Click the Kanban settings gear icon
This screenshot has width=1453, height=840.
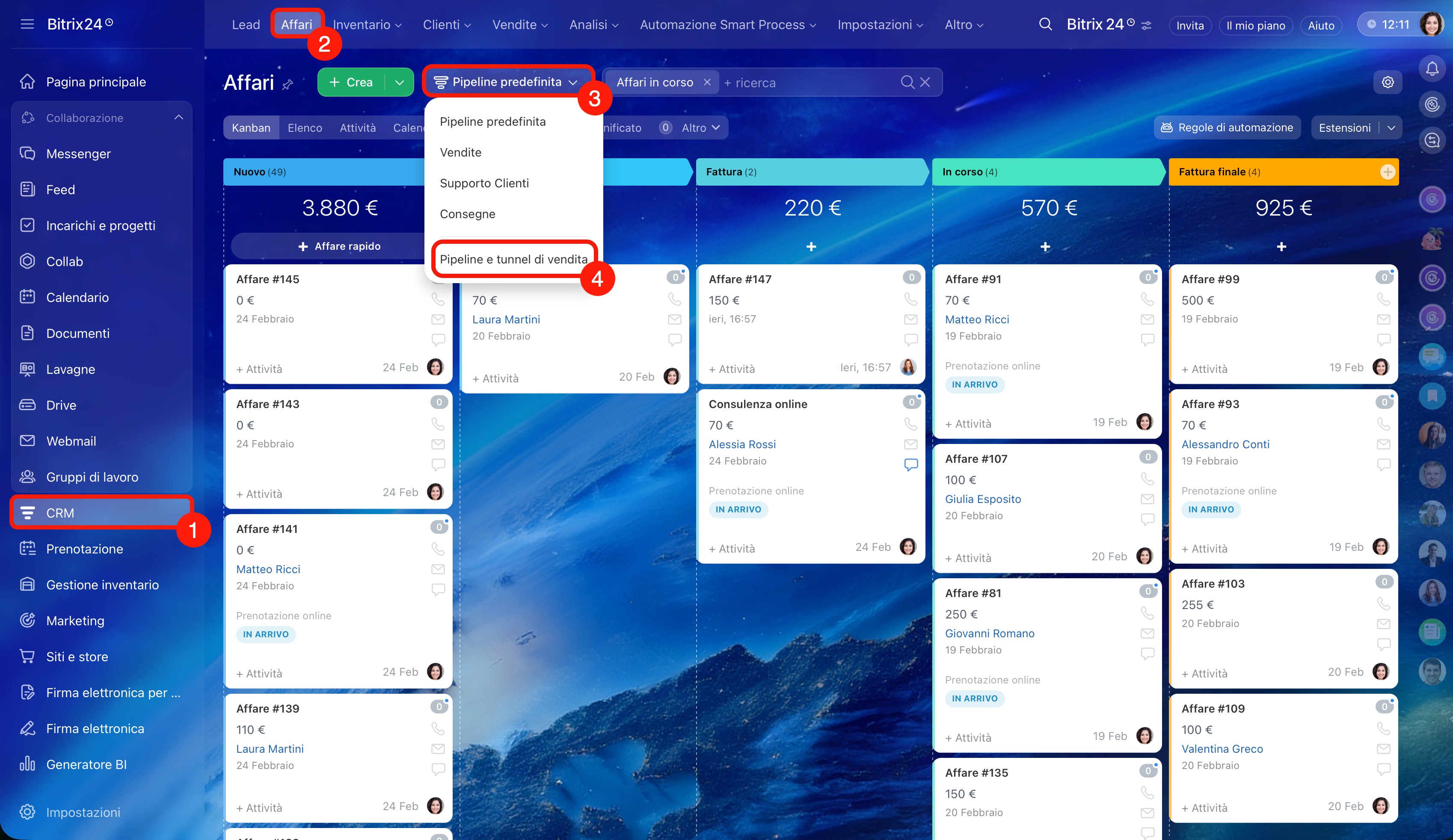pos(1387,83)
